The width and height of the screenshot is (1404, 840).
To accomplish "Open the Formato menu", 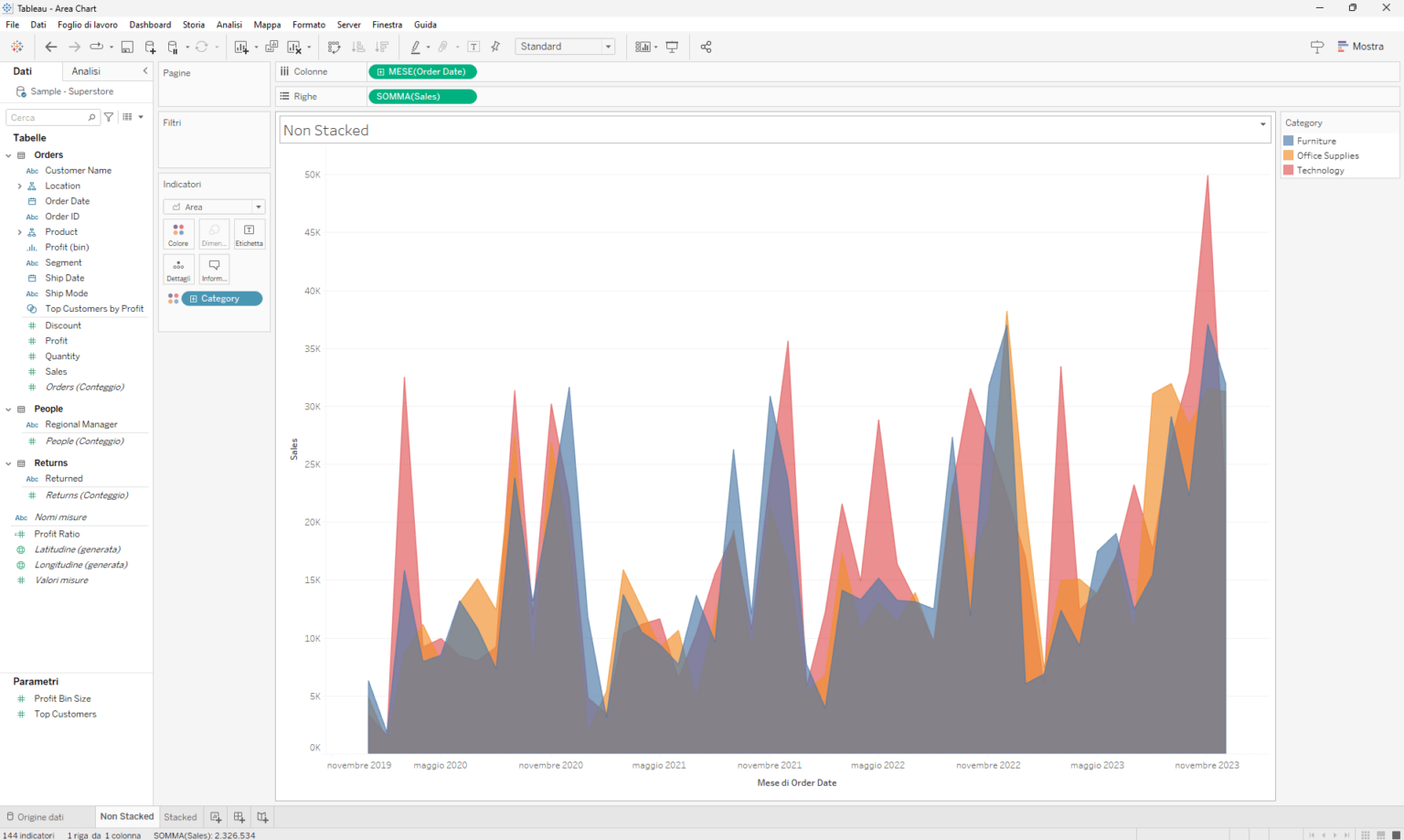I will [x=309, y=25].
